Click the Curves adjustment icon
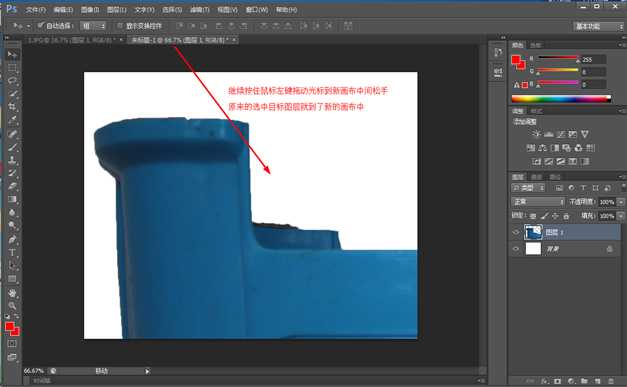This screenshot has width=627, height=387. coord(561,134)
